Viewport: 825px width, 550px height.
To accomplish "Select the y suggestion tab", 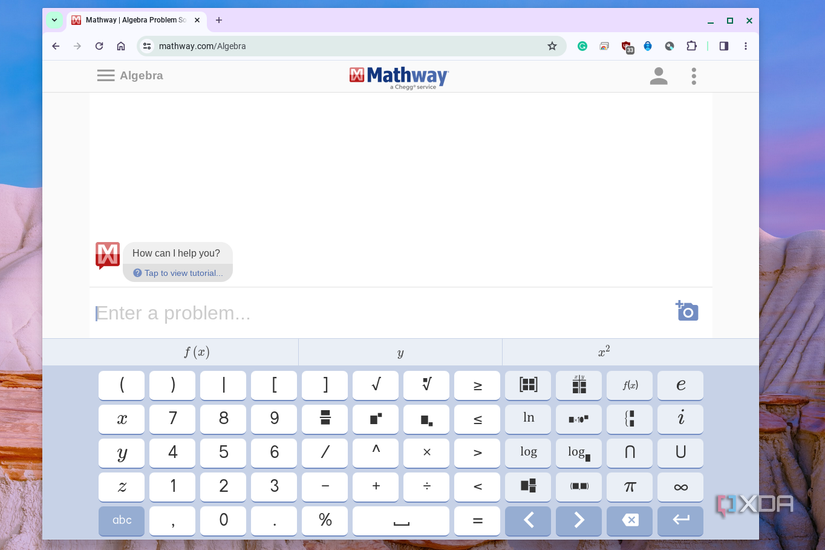I will pos(400,352).
